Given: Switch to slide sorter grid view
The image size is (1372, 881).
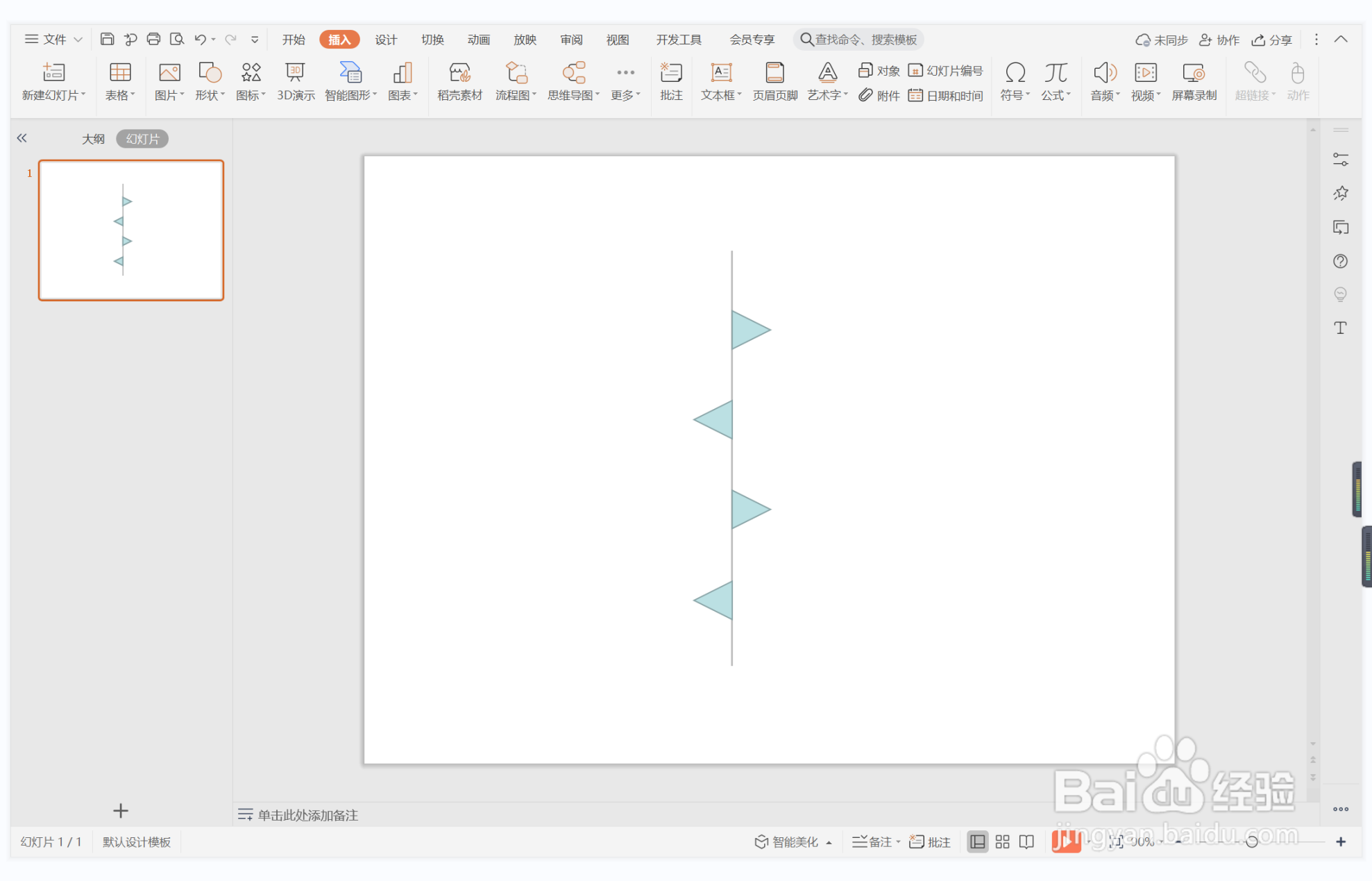Looking at the screenshot, I should tap(1002, 841).
